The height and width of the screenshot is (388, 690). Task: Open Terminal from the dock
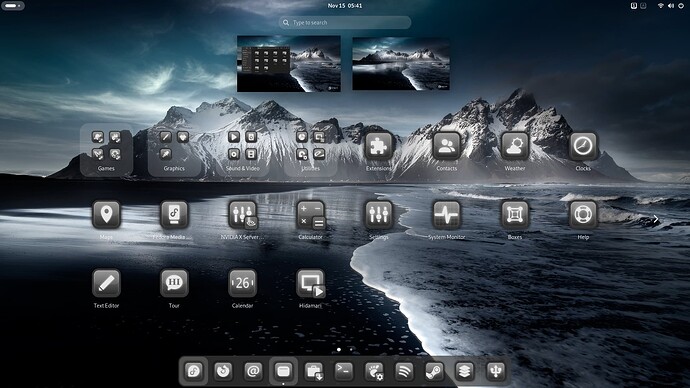[x=344, y=371]
